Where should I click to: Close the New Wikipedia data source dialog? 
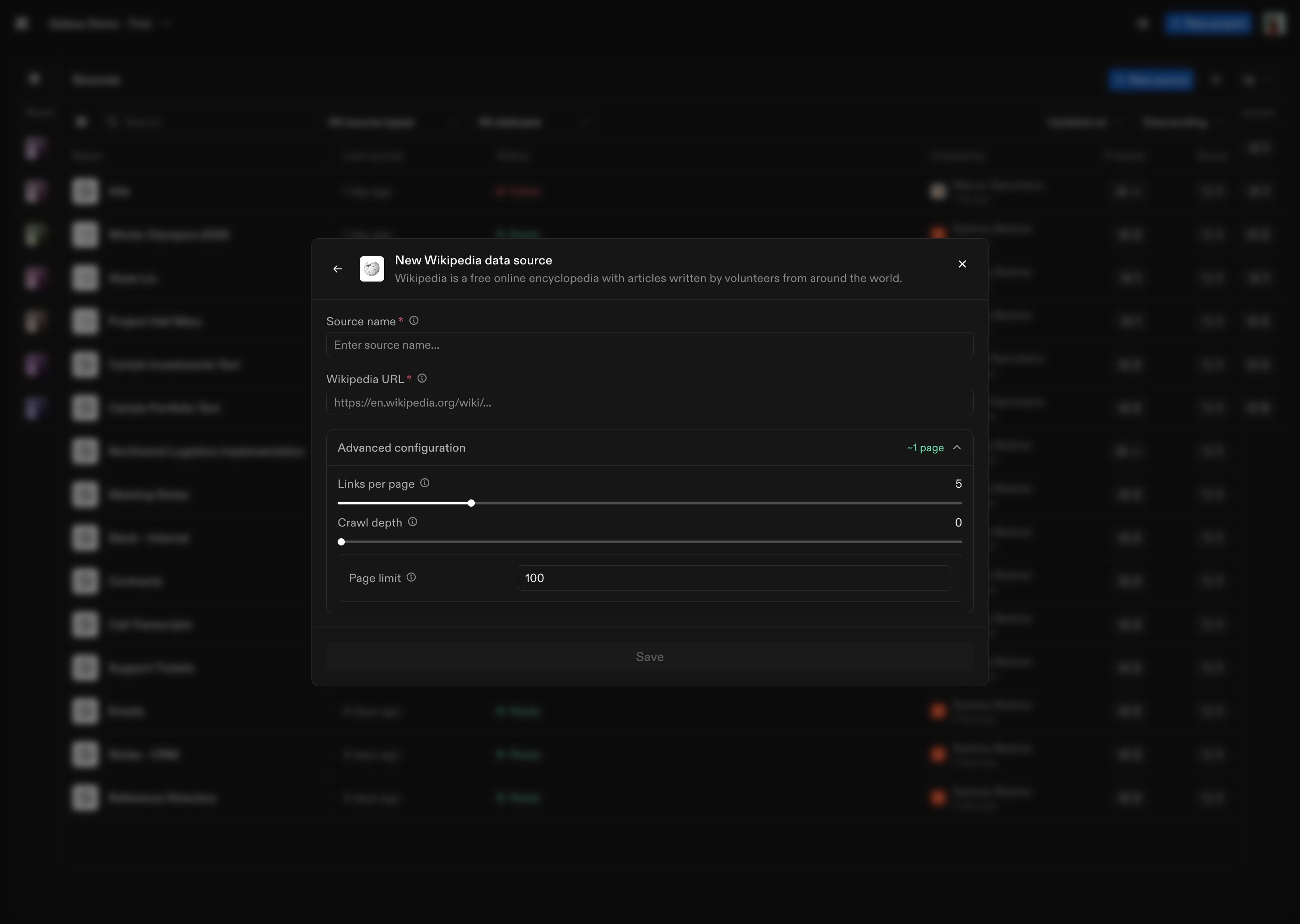(x=962, y=264)
